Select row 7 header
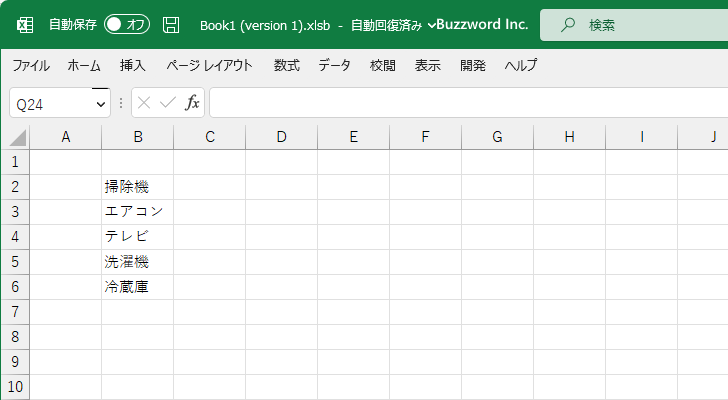The width and height of the screenshot is (728, 400). (x=15, y=311)
